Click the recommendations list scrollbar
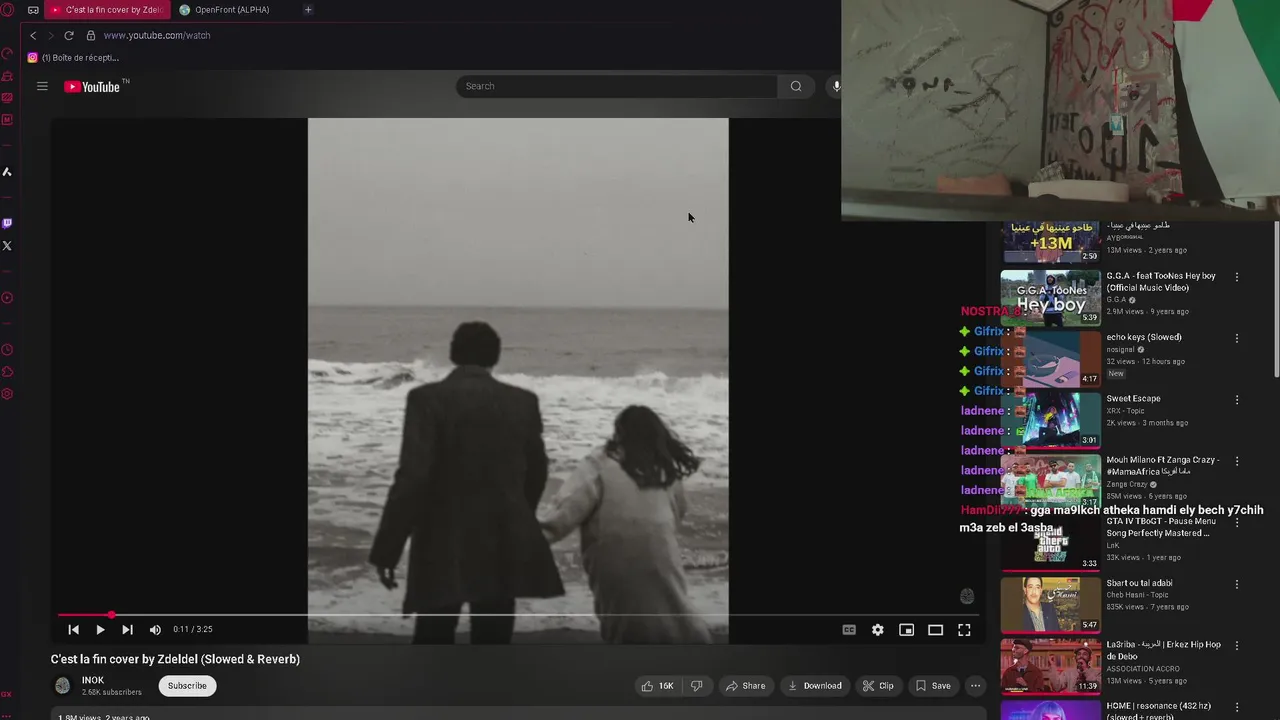Viewport: 1280px width, 720px height. [1276, 300]
